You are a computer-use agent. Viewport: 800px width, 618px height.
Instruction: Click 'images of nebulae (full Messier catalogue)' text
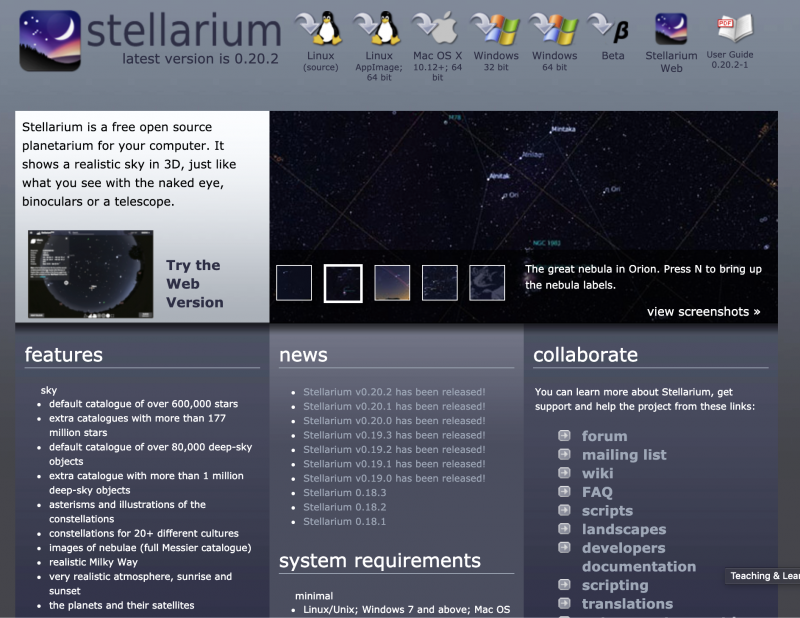point(150,548)
